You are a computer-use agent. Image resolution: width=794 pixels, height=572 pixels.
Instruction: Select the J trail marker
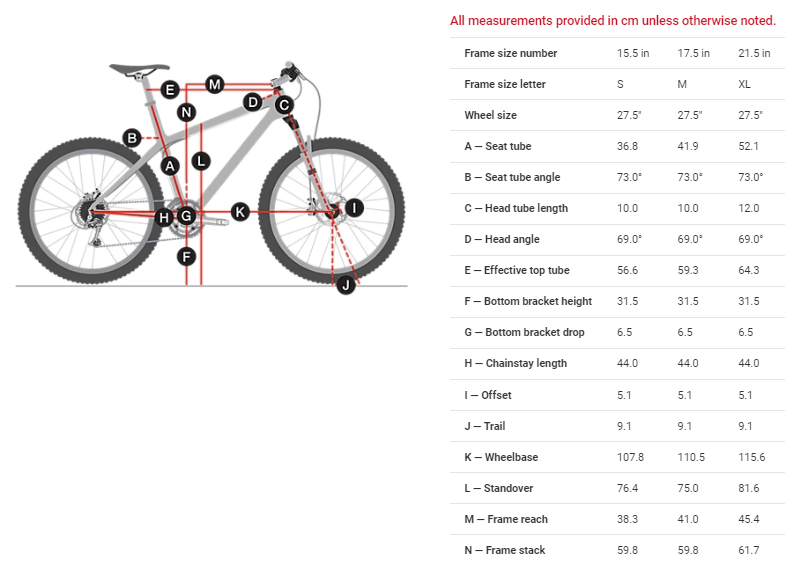pyautogui.click(x=345, y=285)
